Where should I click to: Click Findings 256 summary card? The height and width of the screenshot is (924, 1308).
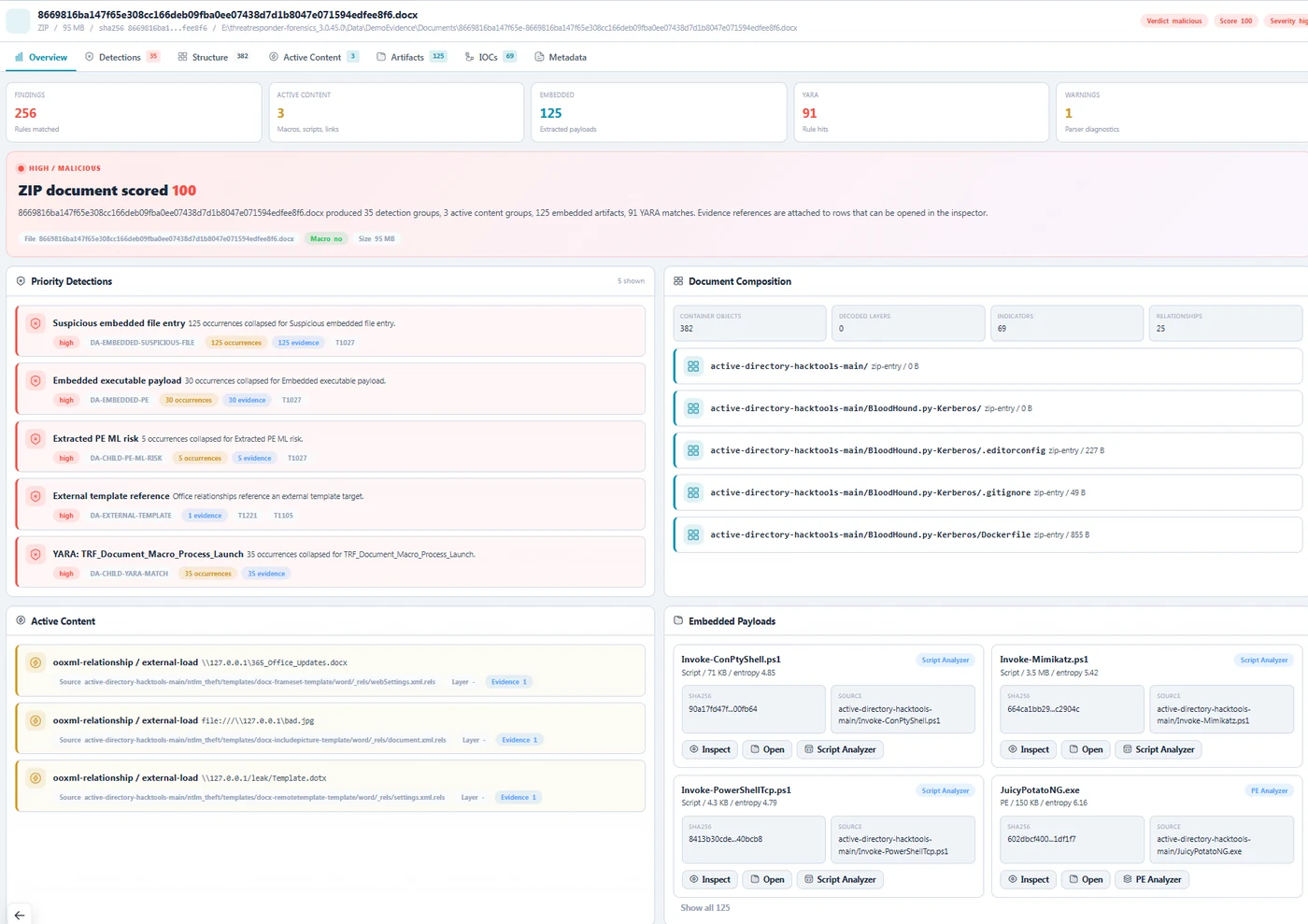(x=134, y=112)
